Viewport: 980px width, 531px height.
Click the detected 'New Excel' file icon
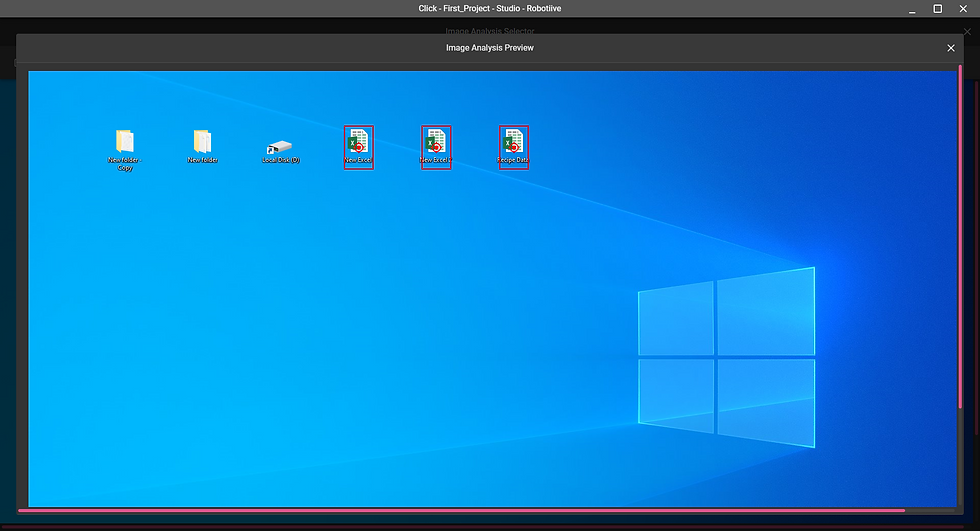point(359,147)
